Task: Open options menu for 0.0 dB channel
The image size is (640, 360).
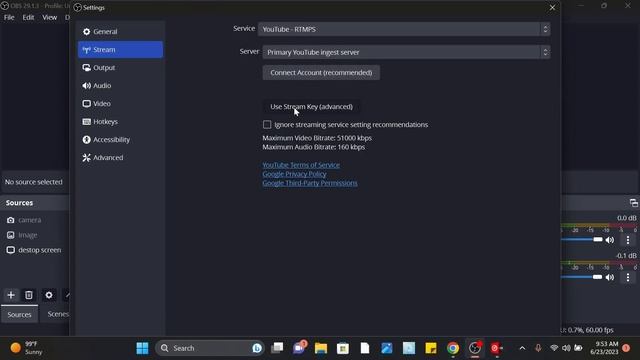Action: [628, 240]
